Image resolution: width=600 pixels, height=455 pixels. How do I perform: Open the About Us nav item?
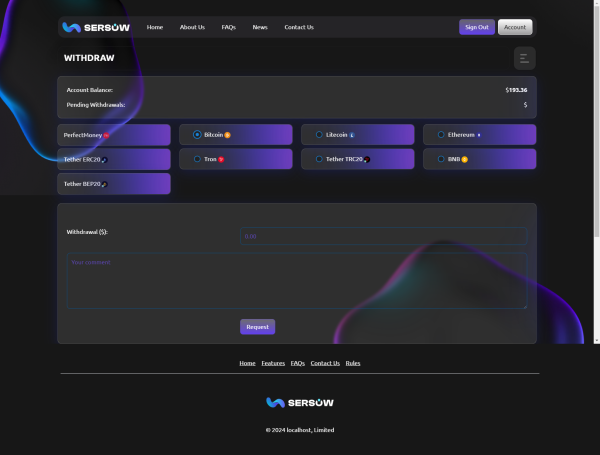tap(192, 27)
